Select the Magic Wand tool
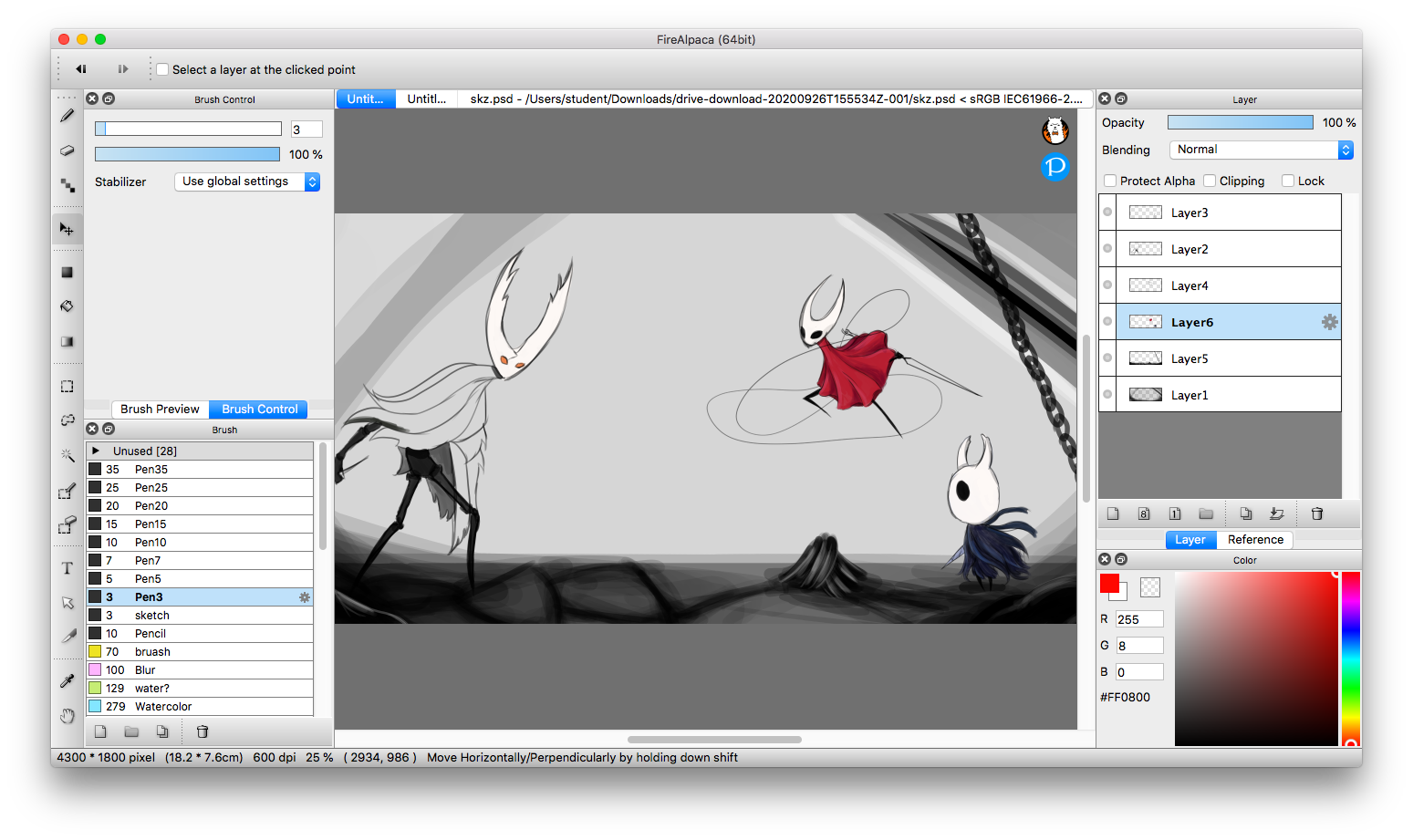1413x840 pixels. click(x=67, y=455)
